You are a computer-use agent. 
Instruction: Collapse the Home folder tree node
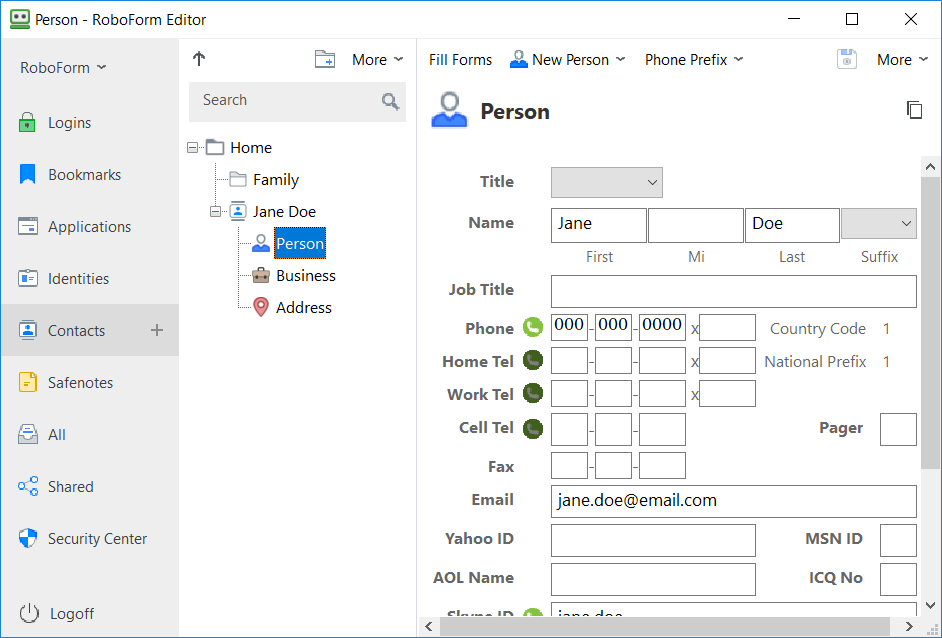(192, 147)
